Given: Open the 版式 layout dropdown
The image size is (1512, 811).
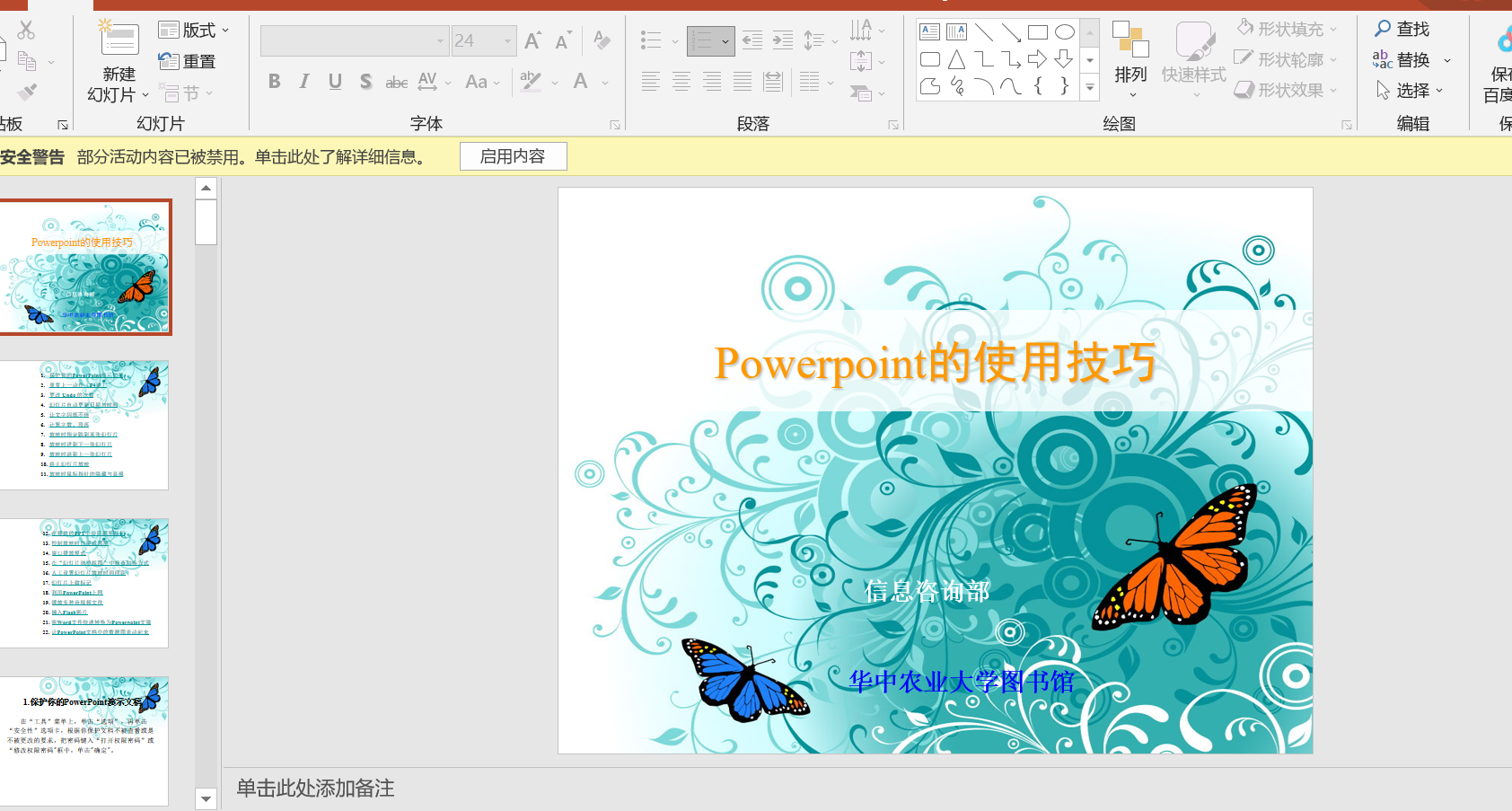Looking at the screenshot, I should [x=194, y=30].
